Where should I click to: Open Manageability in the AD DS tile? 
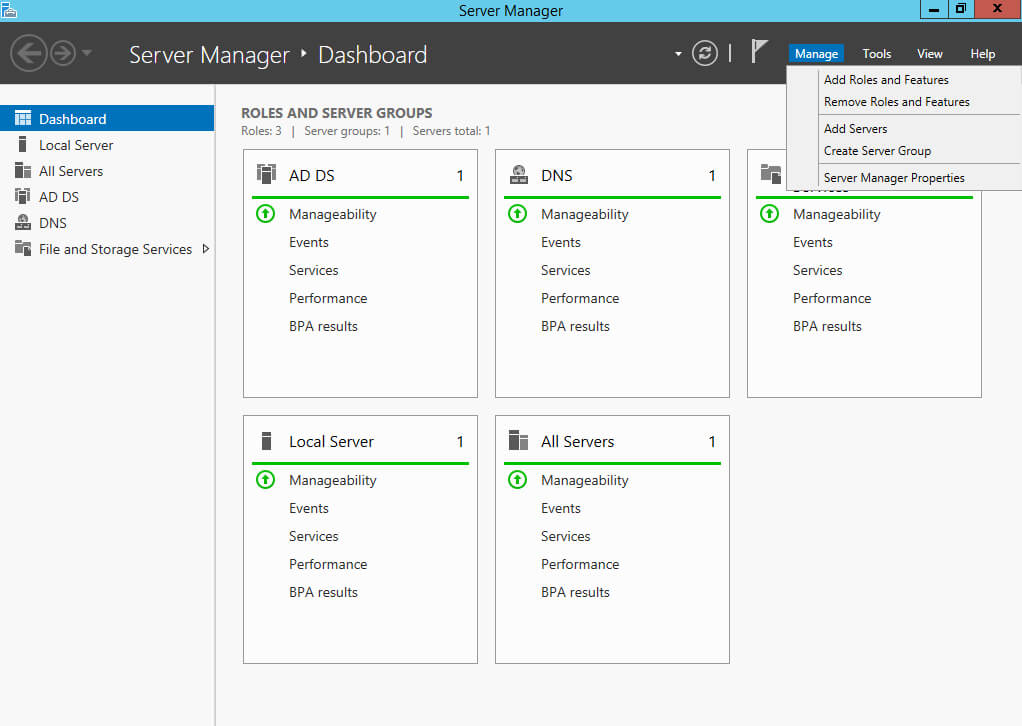click(x=332, y=214)
